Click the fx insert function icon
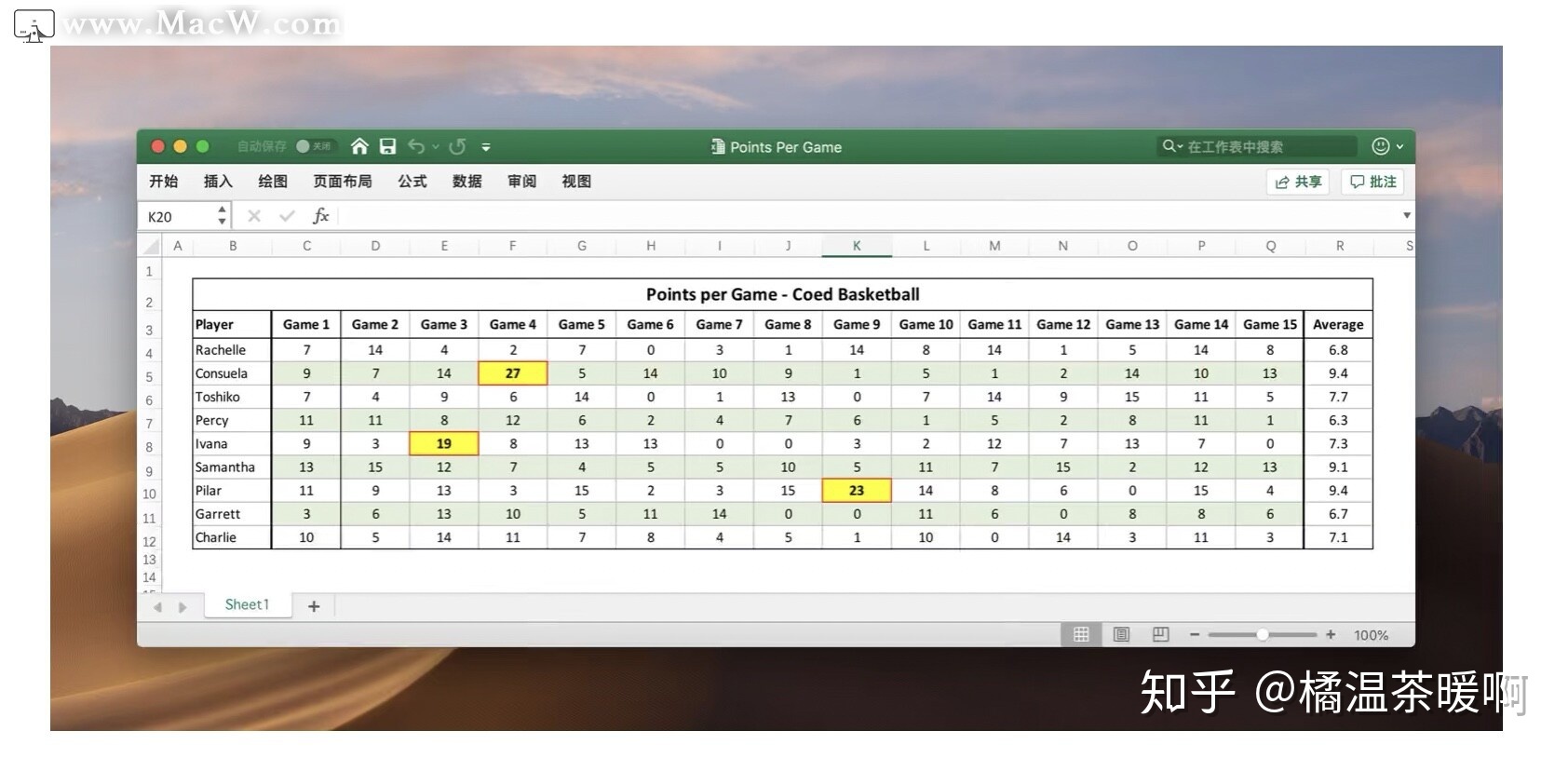Image resolution: width=1568 pixels, height=758 pixels. tap(320, 216)
